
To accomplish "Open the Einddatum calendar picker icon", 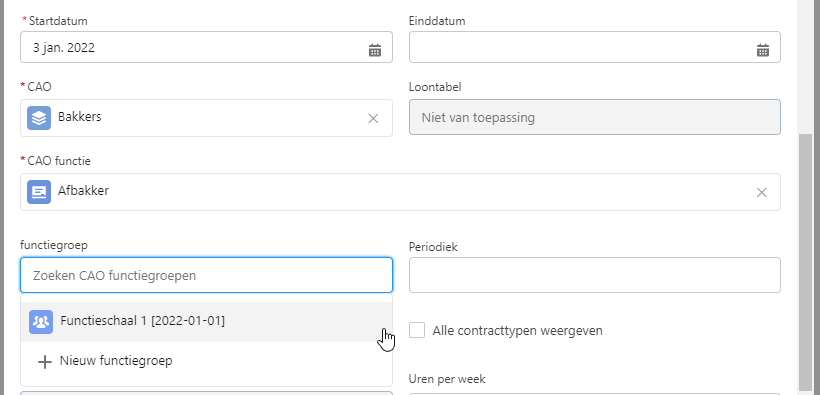I will pyautogui.click(x=763, y=50).
